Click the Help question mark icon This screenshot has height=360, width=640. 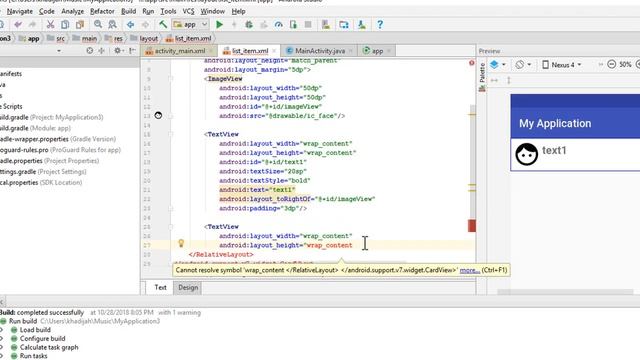380,24
